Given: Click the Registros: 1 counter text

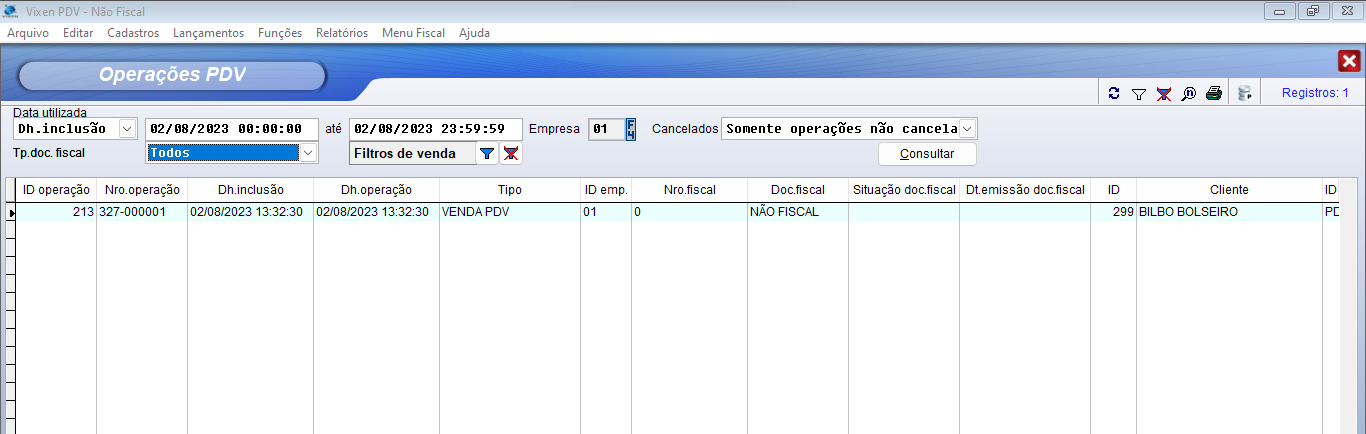Looking at the screenshot, I should point(1315,93).
